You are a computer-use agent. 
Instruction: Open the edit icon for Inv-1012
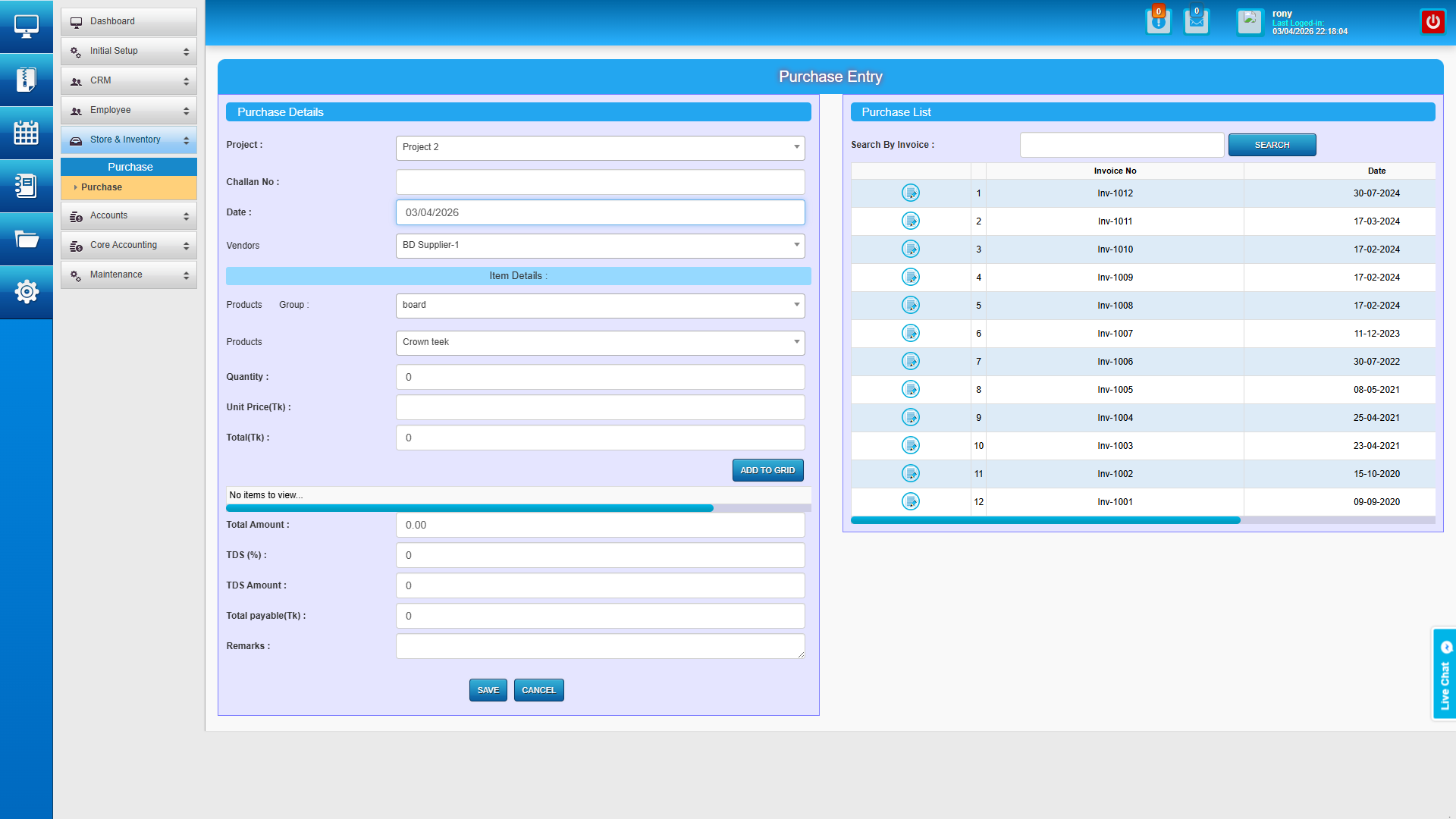[x=910, y=193]
